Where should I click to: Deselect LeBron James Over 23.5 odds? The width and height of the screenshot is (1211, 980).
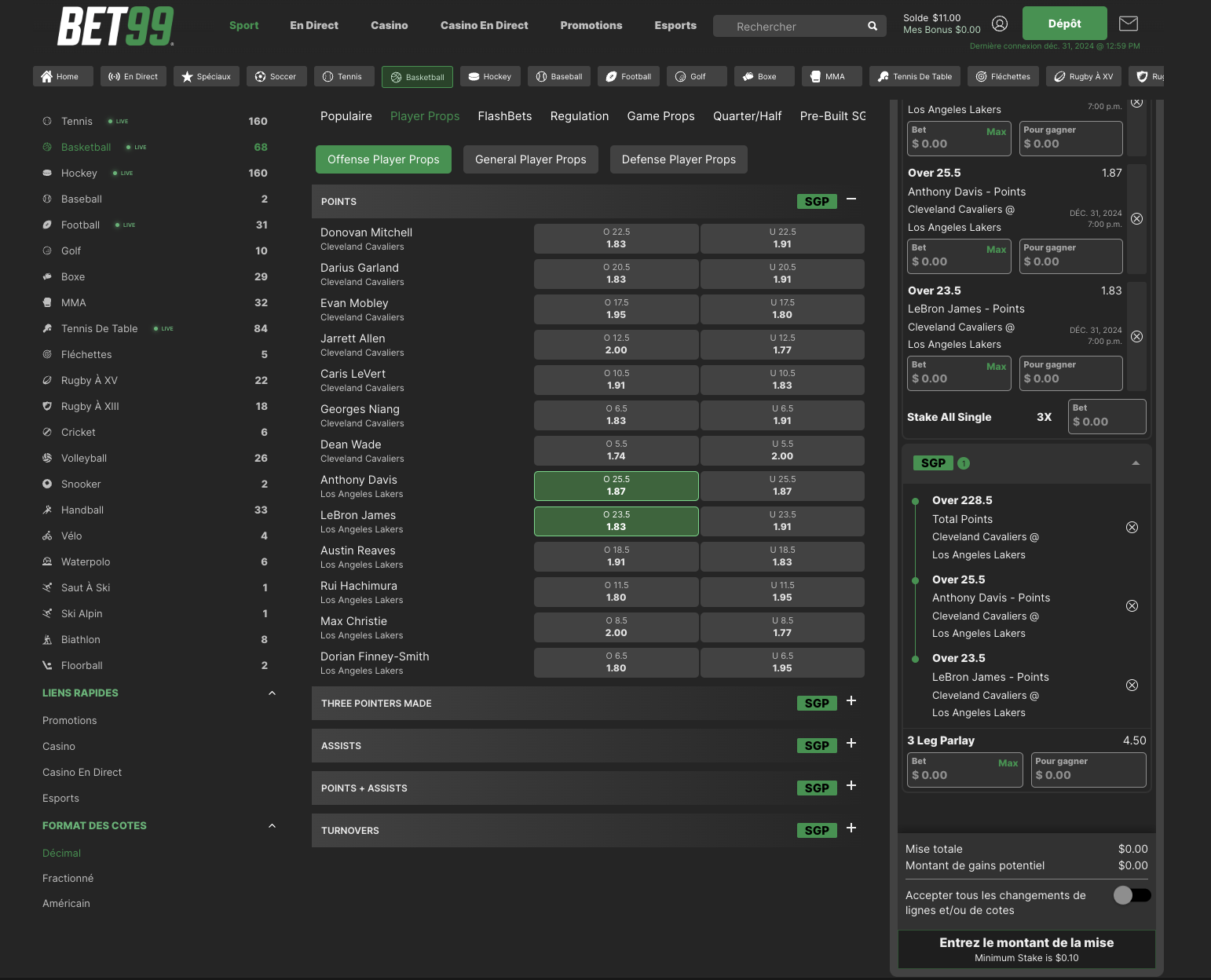(616, 521)
